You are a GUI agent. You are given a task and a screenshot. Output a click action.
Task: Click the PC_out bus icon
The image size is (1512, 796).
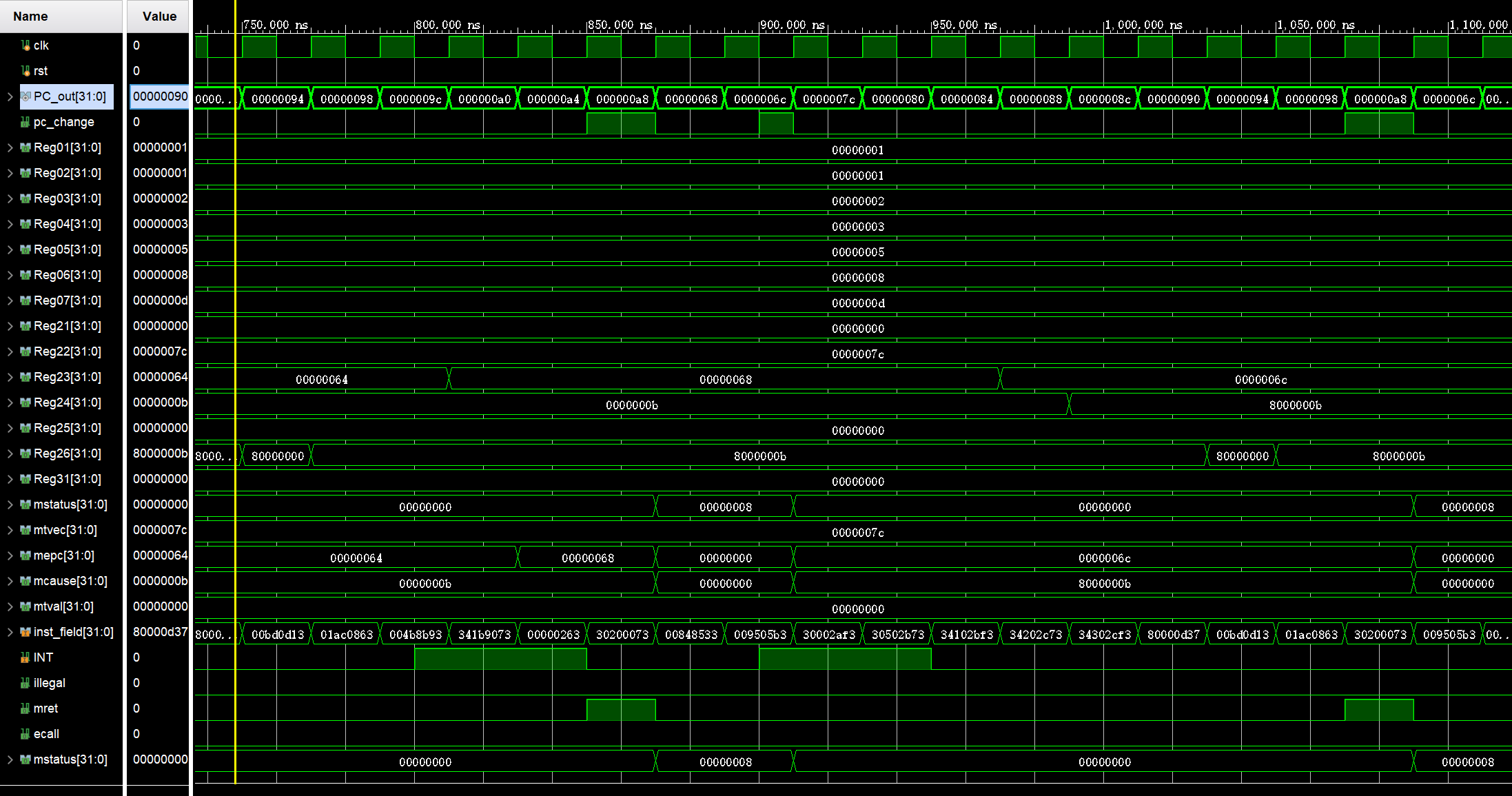(25, 96)
